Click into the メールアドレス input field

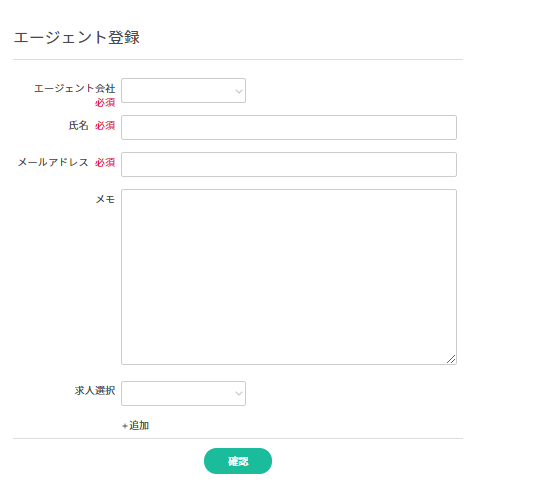pos(289,165)
